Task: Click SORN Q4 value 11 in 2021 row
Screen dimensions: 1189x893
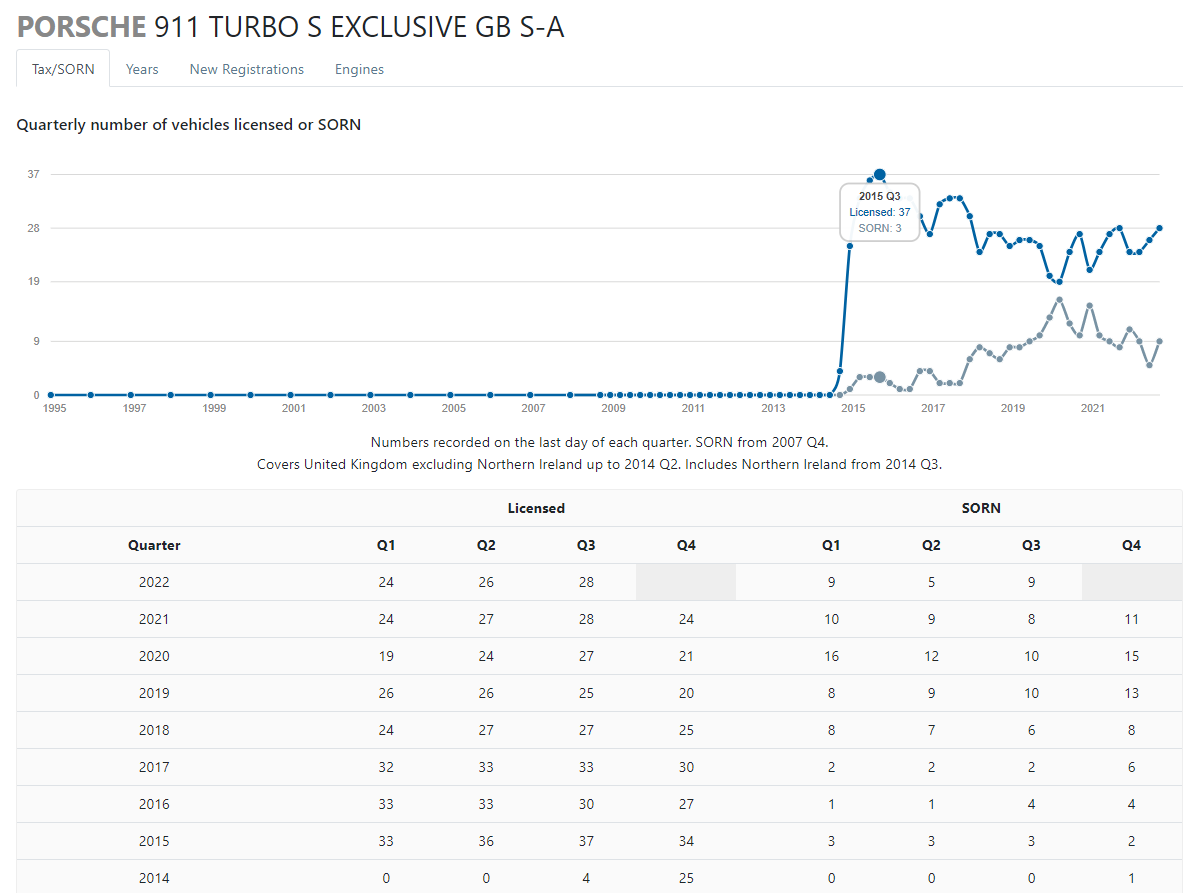Action: coord(1131,619)
